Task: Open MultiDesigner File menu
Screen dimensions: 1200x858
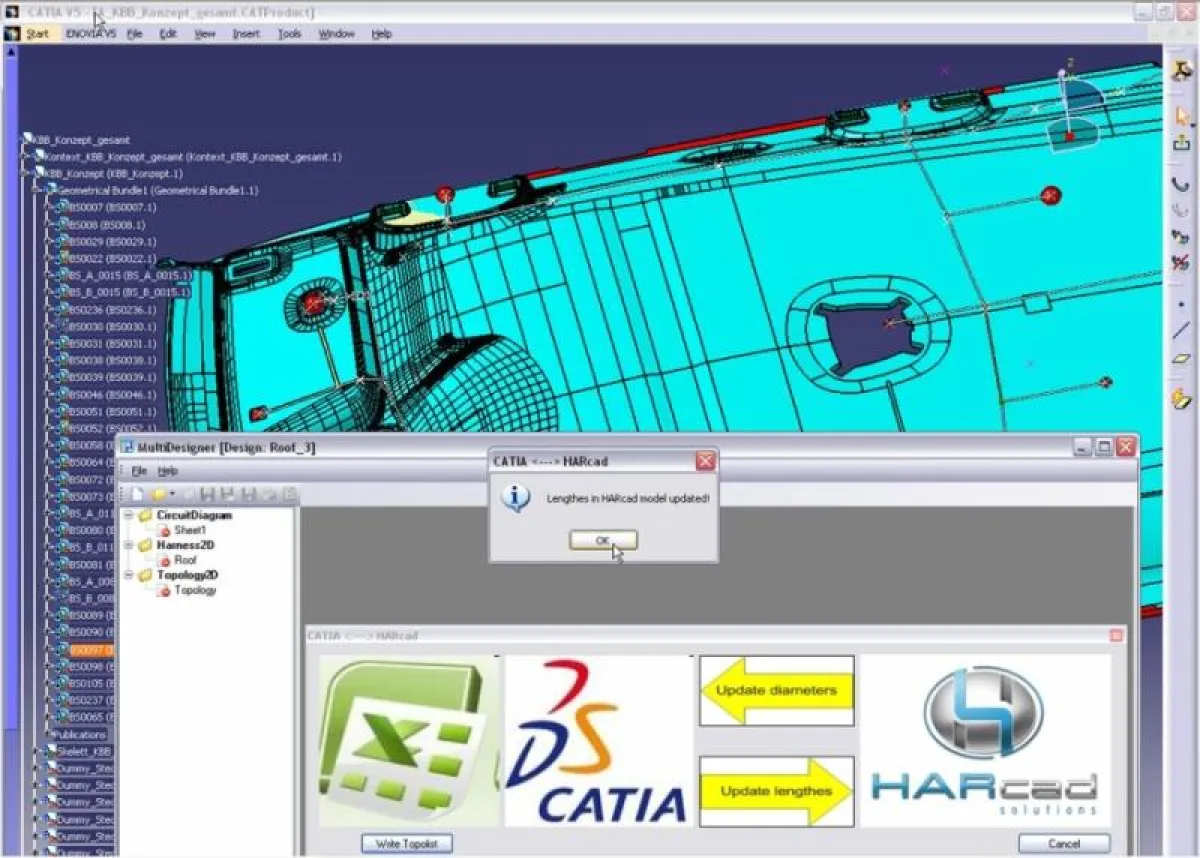Action: coord(139,471)
